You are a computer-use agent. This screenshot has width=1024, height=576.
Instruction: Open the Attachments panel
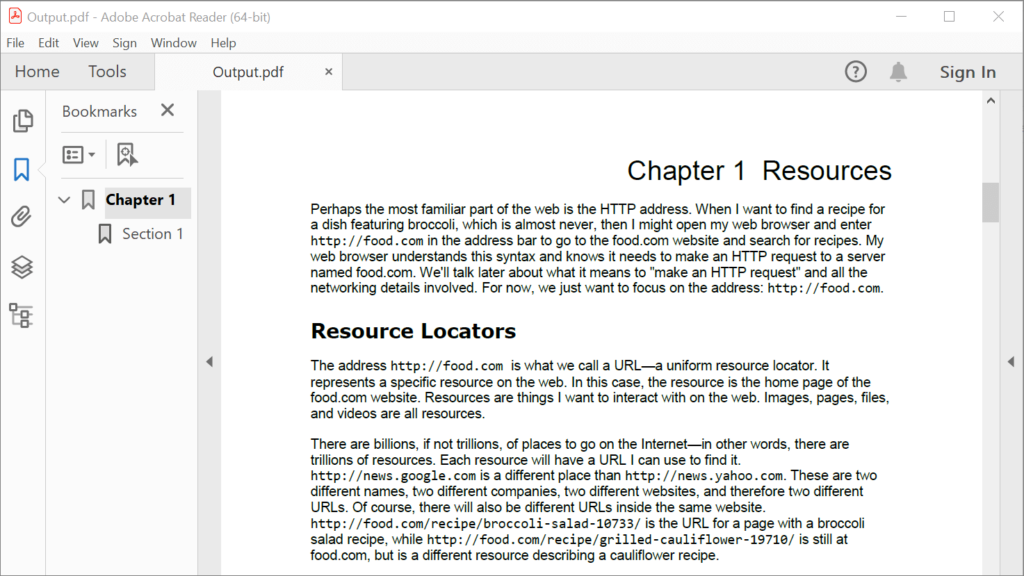coord(23,219)
